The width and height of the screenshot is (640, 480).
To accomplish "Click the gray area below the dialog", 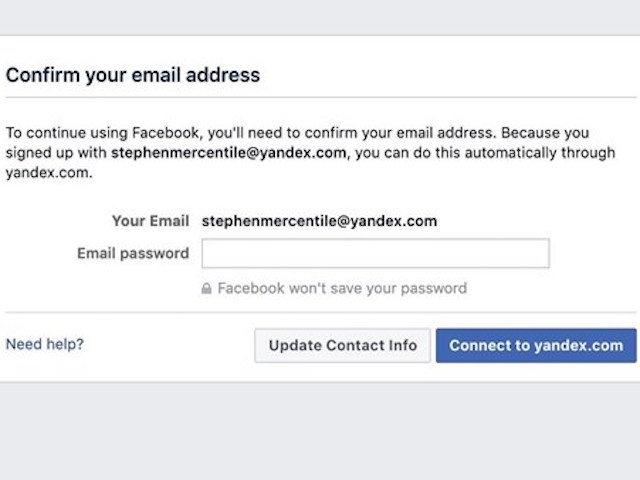I will point(320,430).
